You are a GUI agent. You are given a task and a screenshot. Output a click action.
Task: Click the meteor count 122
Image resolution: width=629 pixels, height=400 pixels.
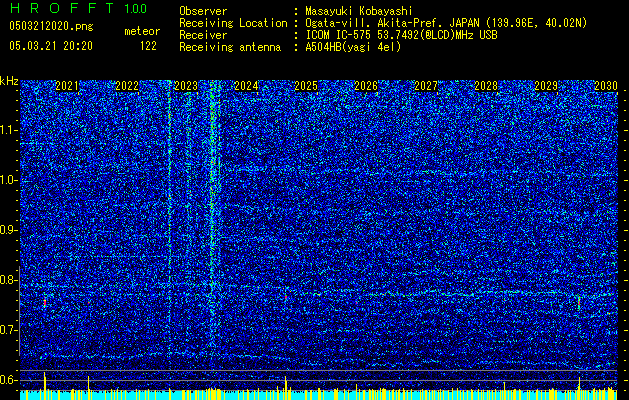pyautogui.click(x=148, y=46)
